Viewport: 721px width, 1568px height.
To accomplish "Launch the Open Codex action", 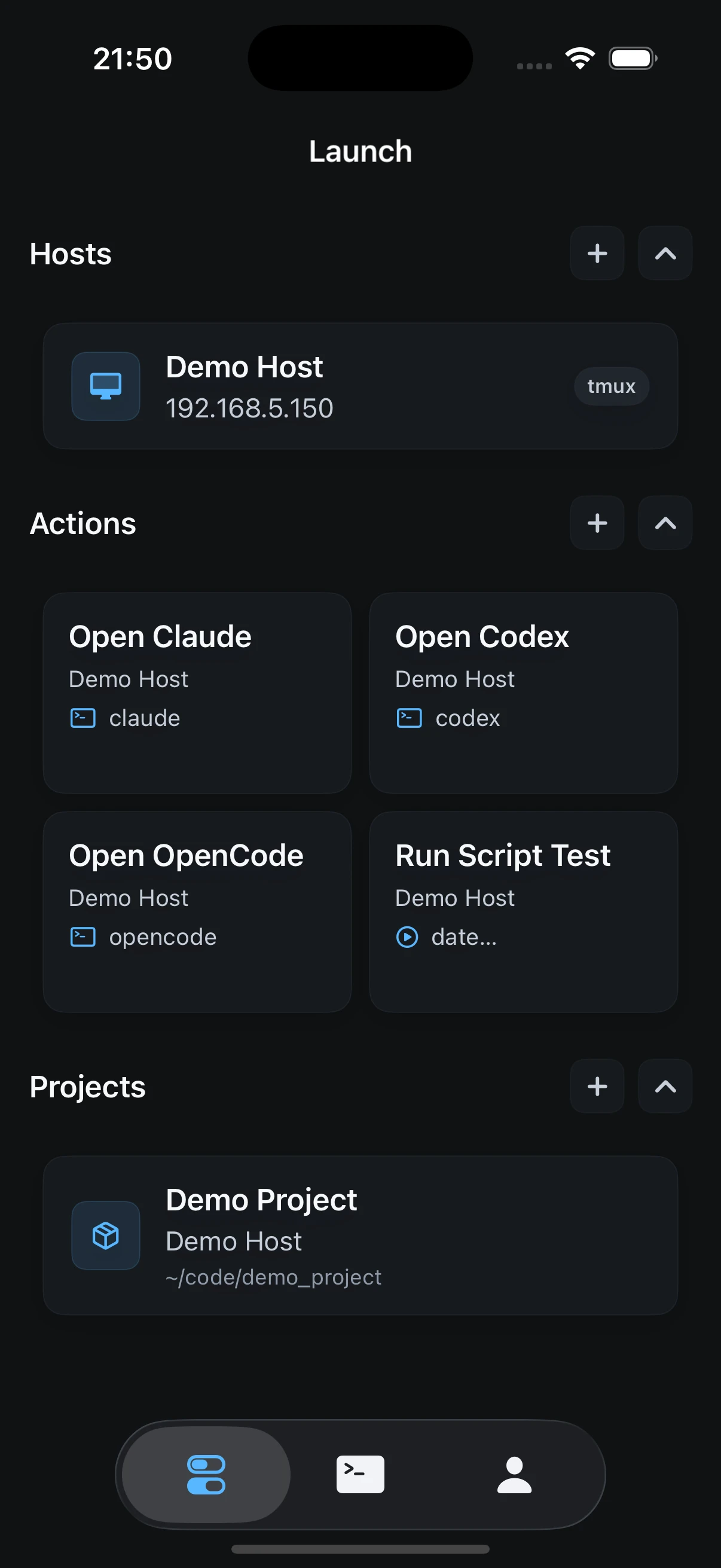I will 523,693.
